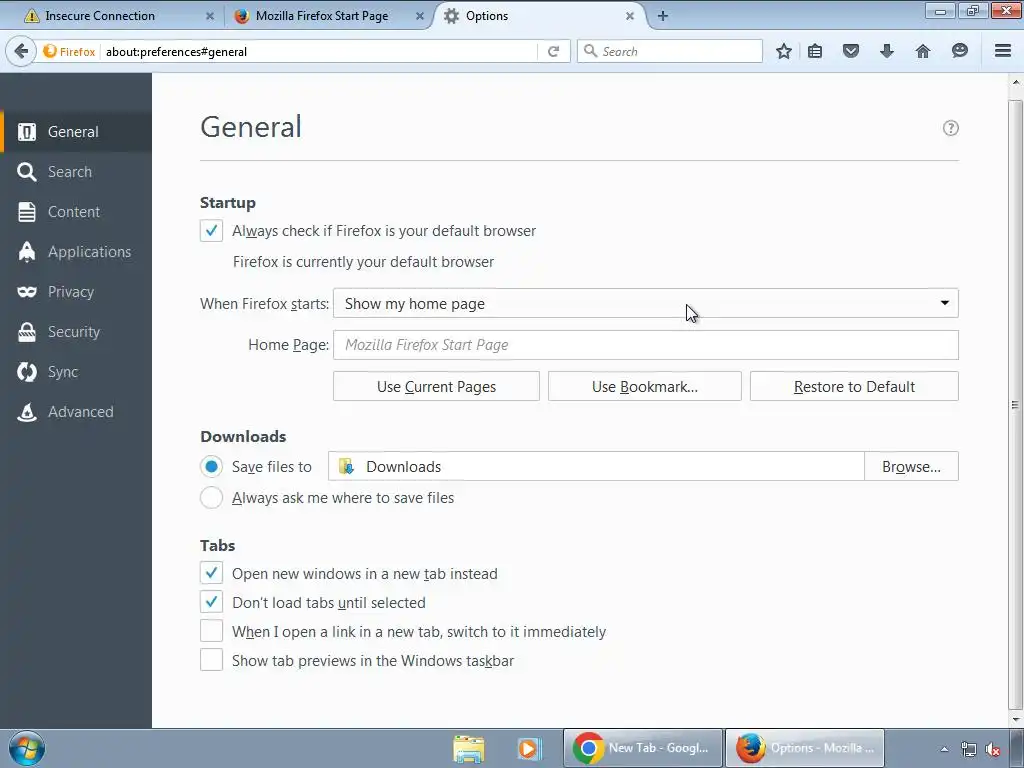Open a new tab with the plus icon
Viewport: 1024px width, 768px height.
pos(662,16)
